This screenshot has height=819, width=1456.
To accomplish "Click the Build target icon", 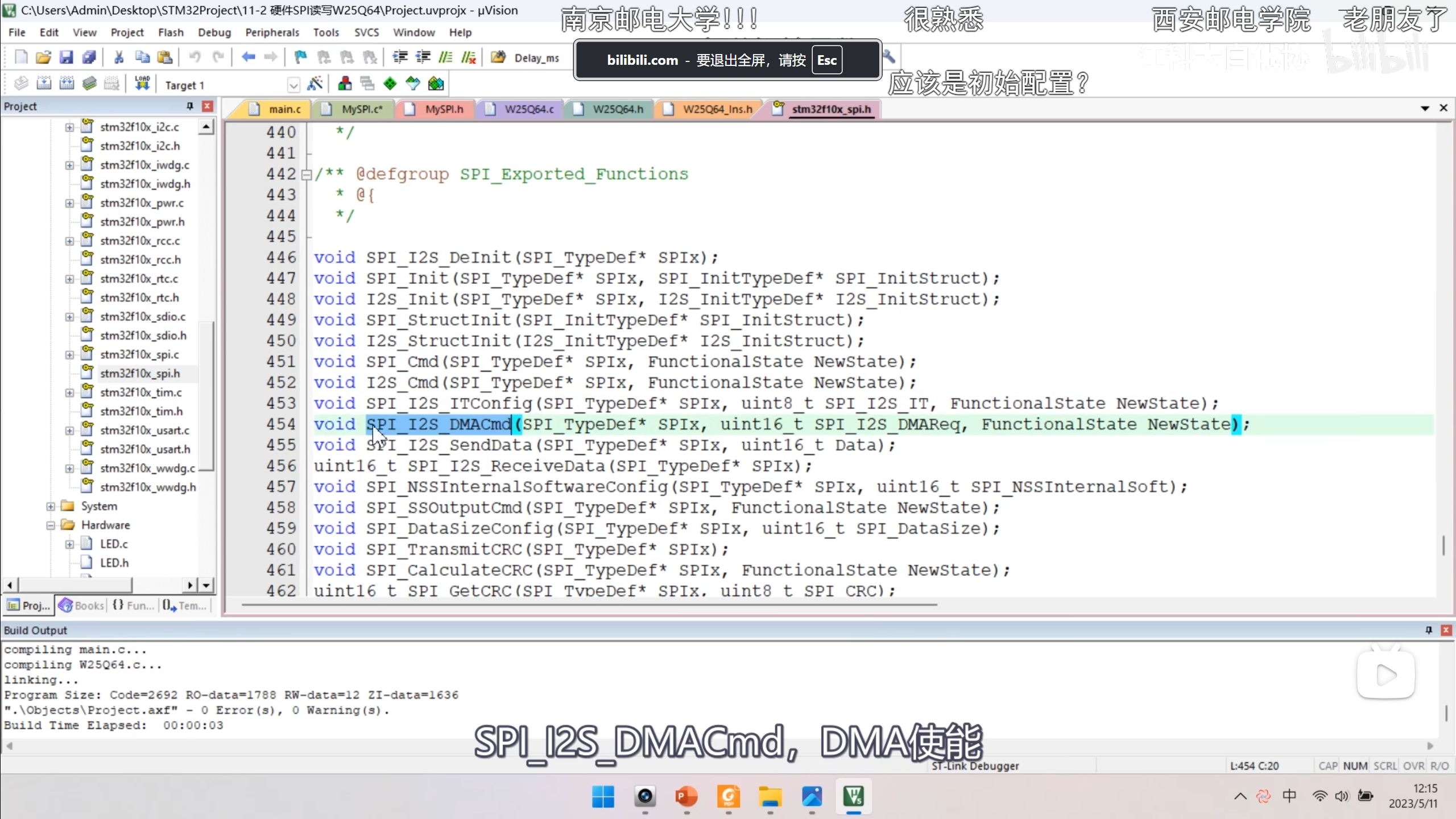I will click(44, 84).
